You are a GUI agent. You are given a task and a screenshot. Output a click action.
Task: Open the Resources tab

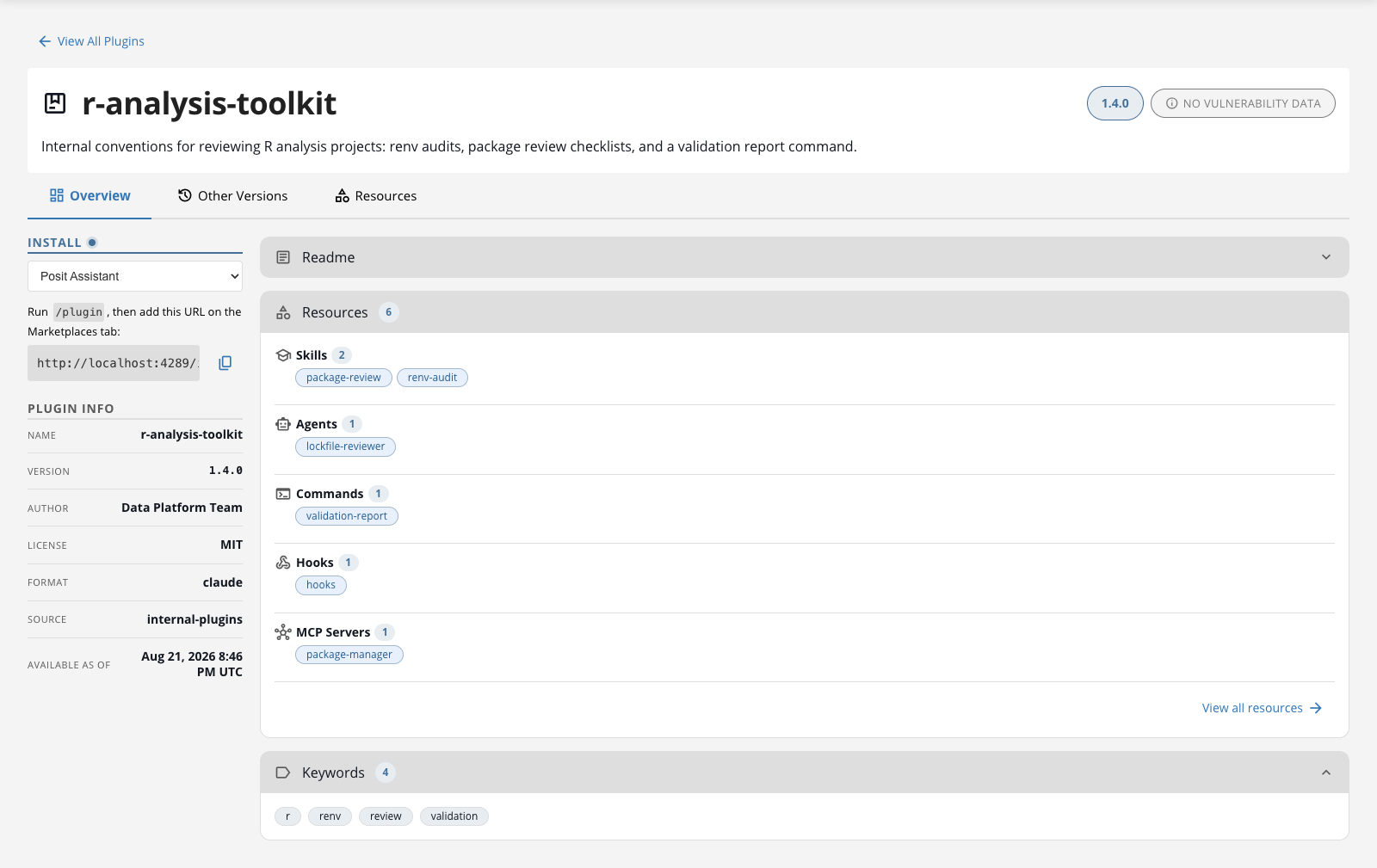[376, 196]
